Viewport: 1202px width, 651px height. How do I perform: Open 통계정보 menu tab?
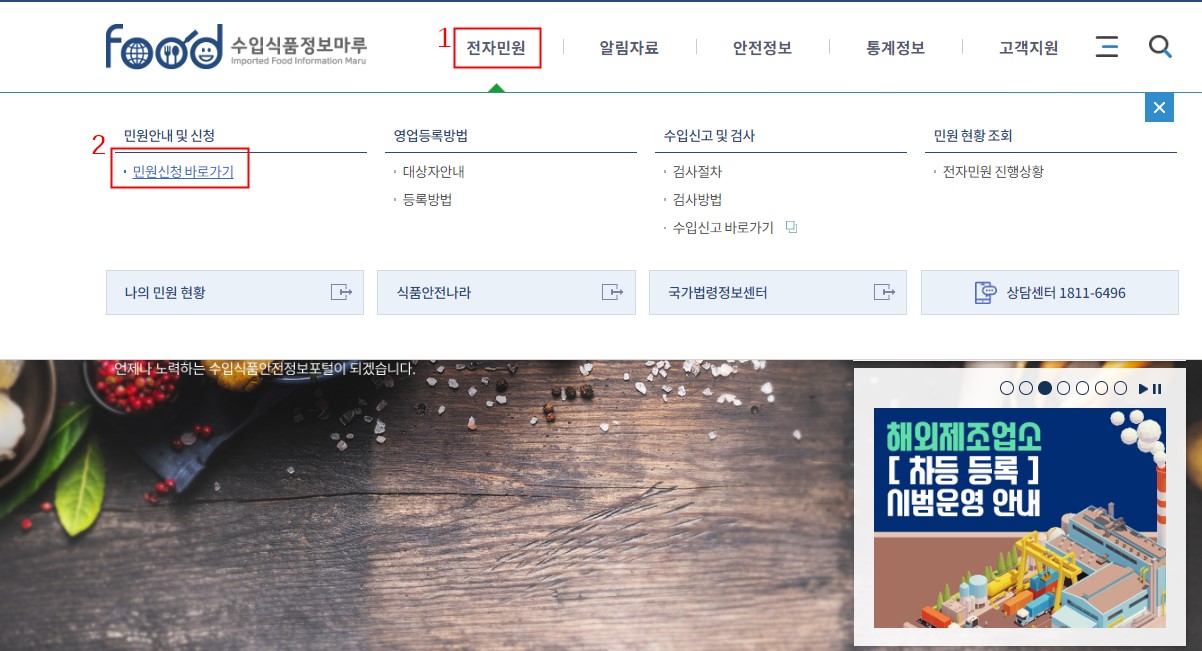point(895,47)
